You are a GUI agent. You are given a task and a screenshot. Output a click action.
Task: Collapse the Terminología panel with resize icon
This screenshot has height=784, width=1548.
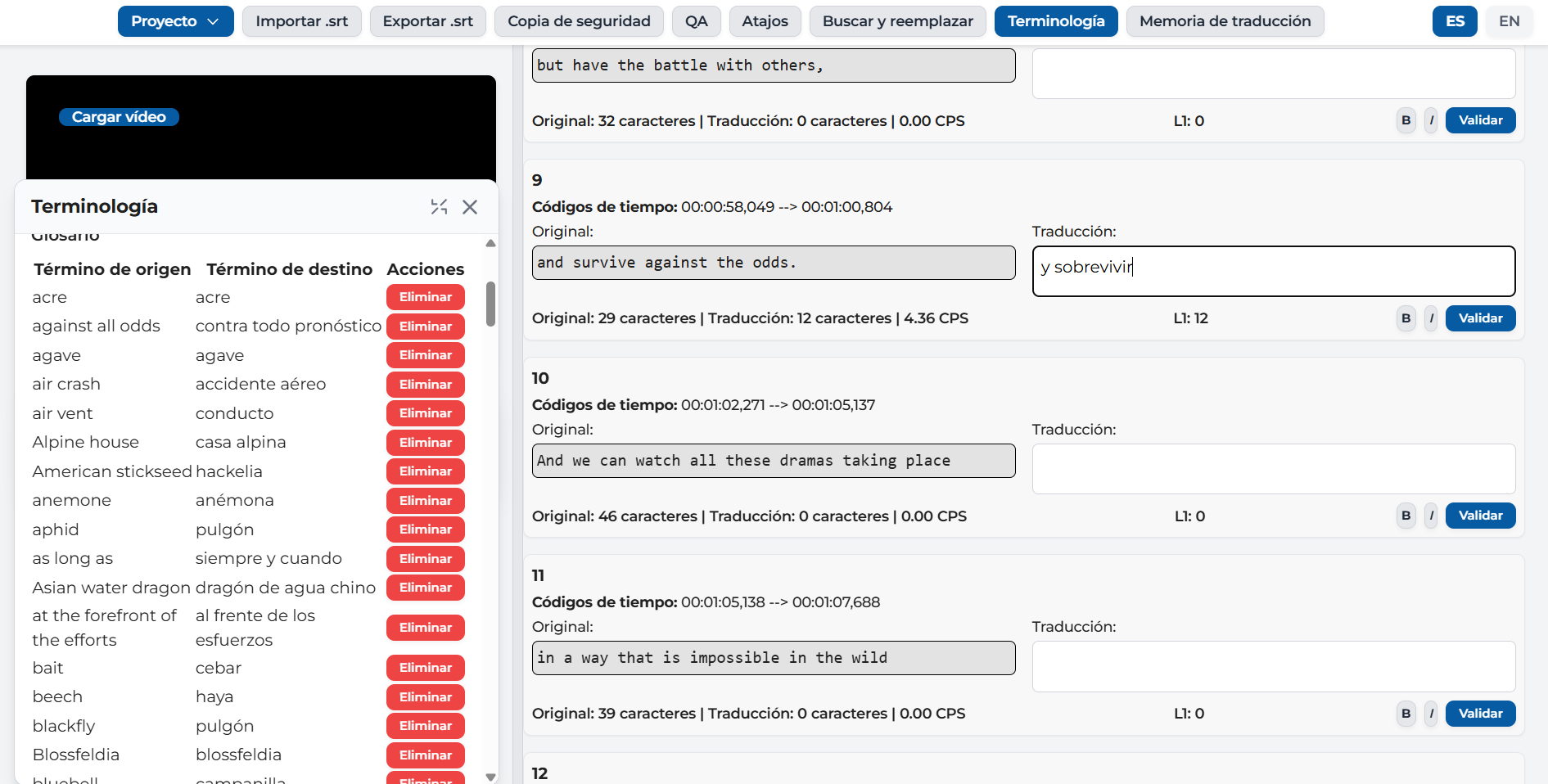(x=440, y=207)
